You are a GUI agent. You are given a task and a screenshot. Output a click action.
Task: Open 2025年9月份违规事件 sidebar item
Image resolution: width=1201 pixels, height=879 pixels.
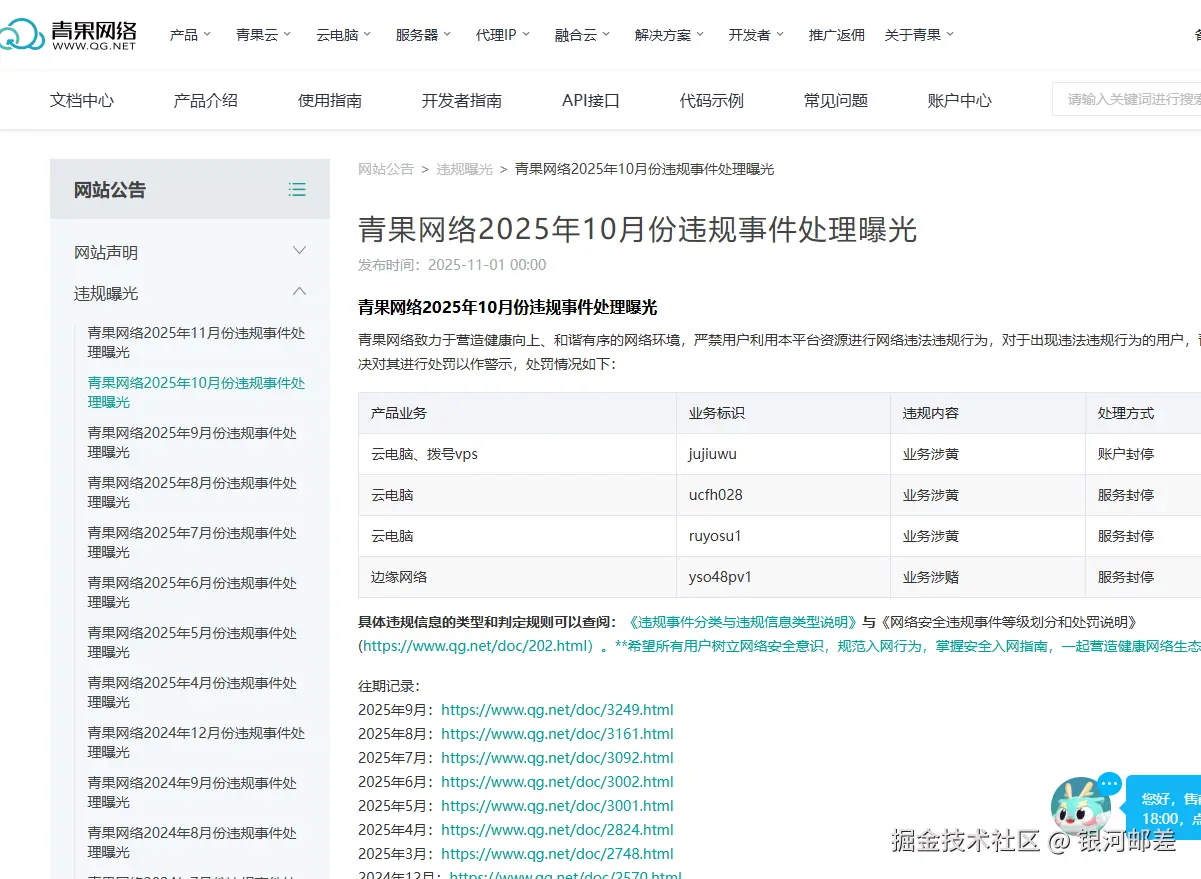[192, 442]
